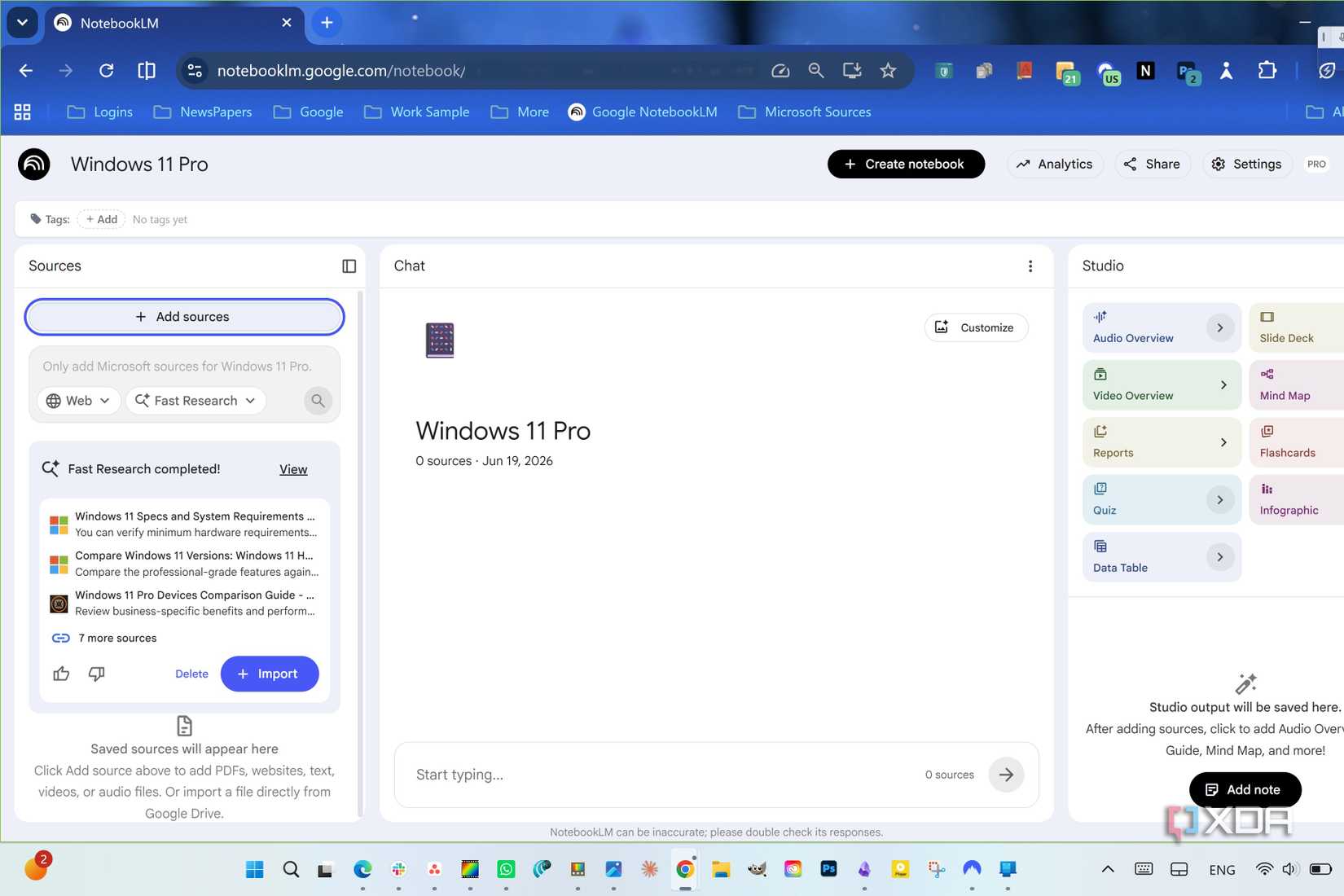Viewport: 1344px width, 896px height.
Task: Open WhatsApp from the taskbar
Action: tap(506, 869)
